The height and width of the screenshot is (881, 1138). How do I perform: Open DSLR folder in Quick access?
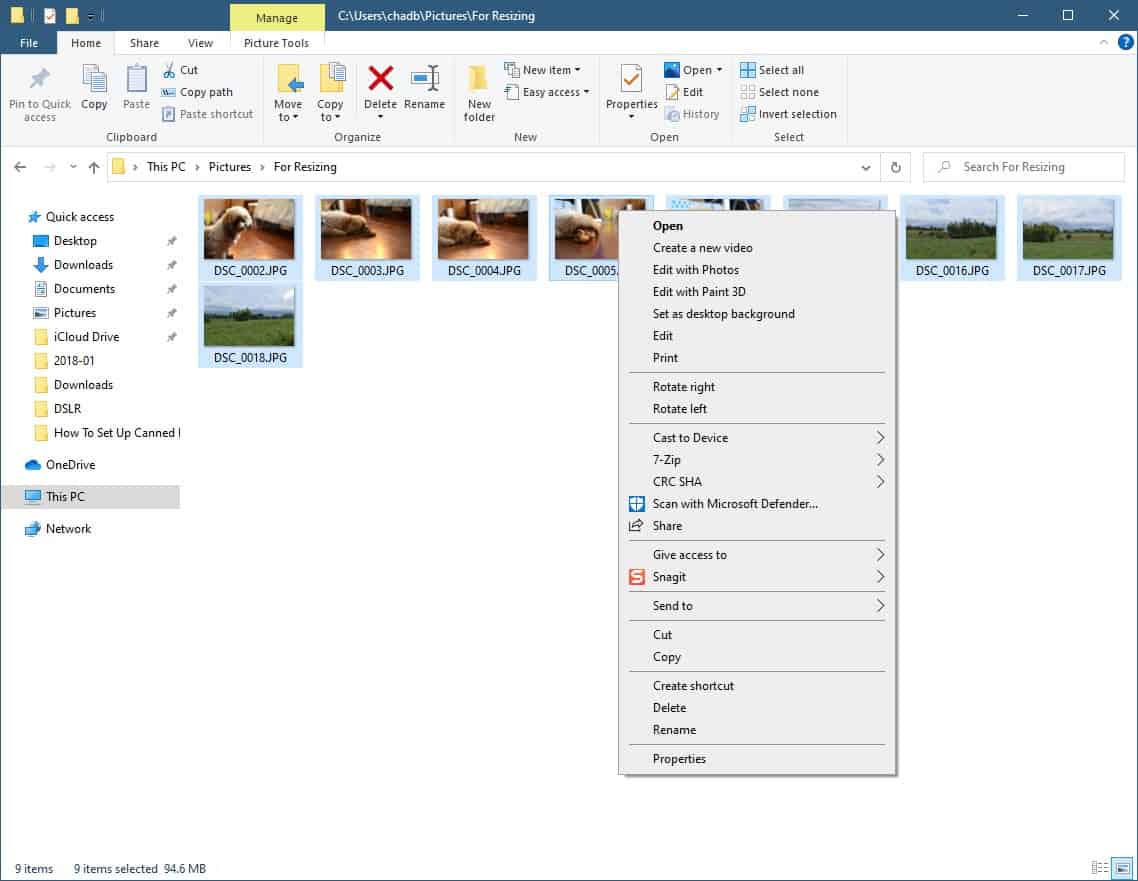coord(67,409)
